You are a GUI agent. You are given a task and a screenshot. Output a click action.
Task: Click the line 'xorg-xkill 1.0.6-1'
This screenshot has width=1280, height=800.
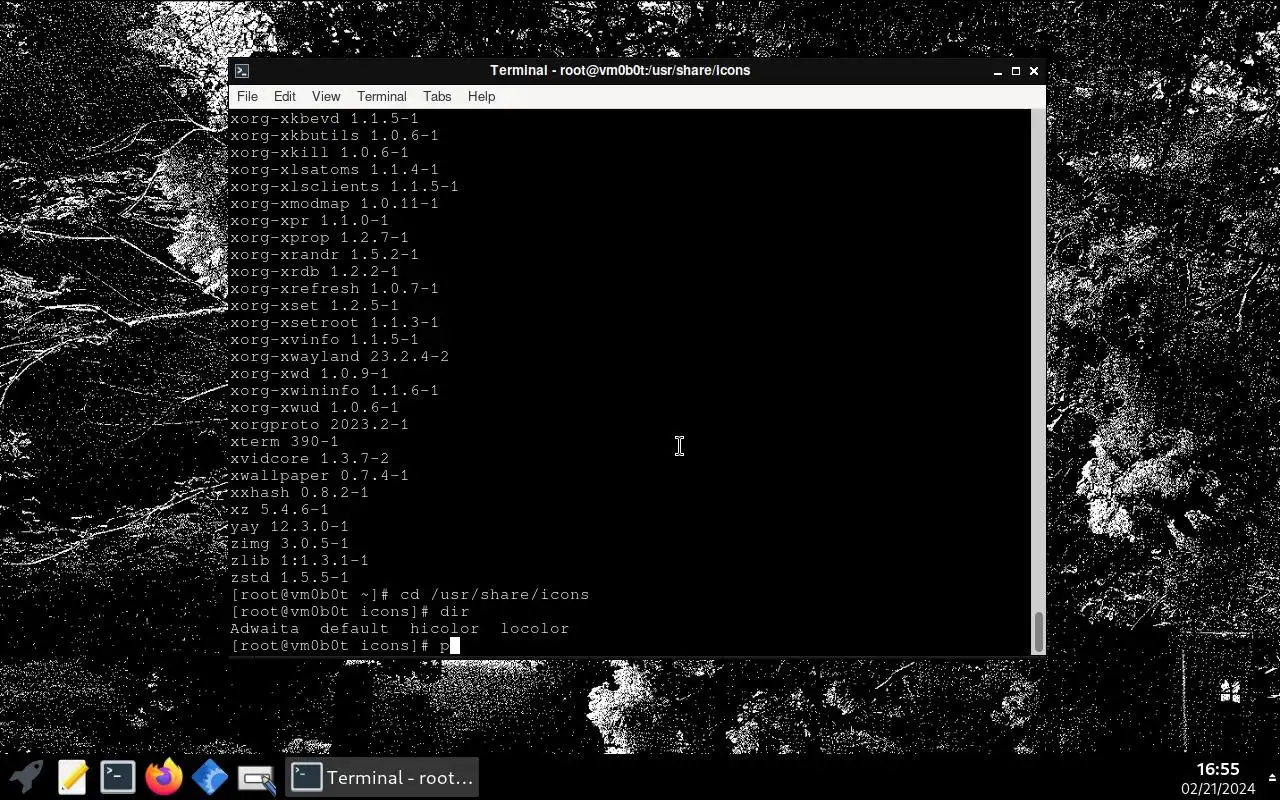[319, 152]
